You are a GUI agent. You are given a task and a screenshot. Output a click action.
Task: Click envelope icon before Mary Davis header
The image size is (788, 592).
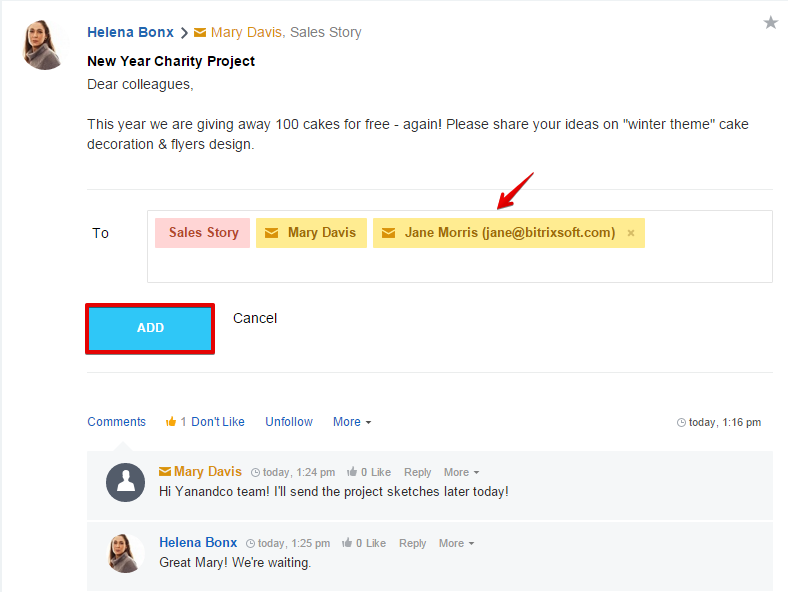200,33
